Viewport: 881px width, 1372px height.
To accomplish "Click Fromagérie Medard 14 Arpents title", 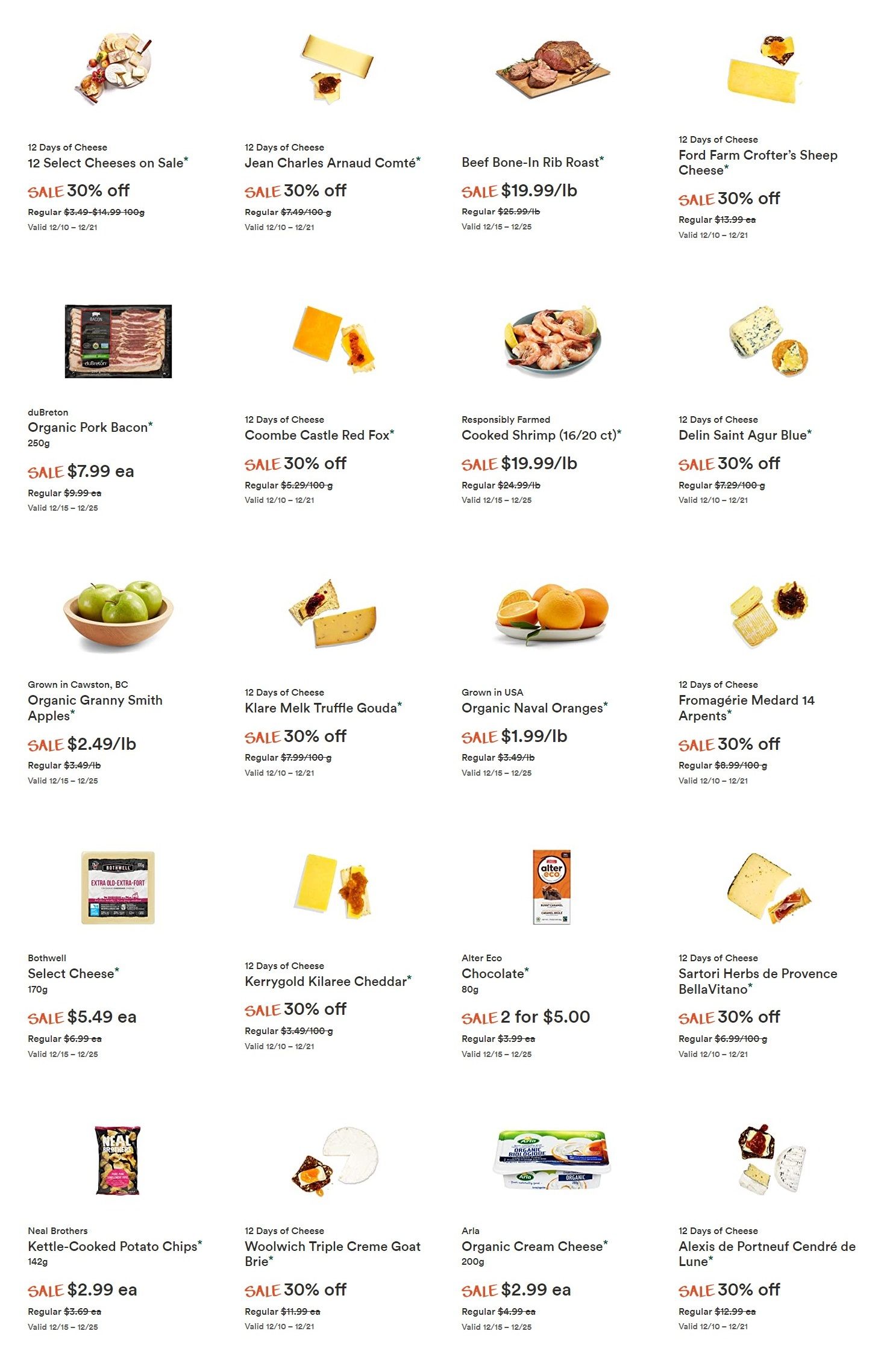I will click(x=747, y=708).
